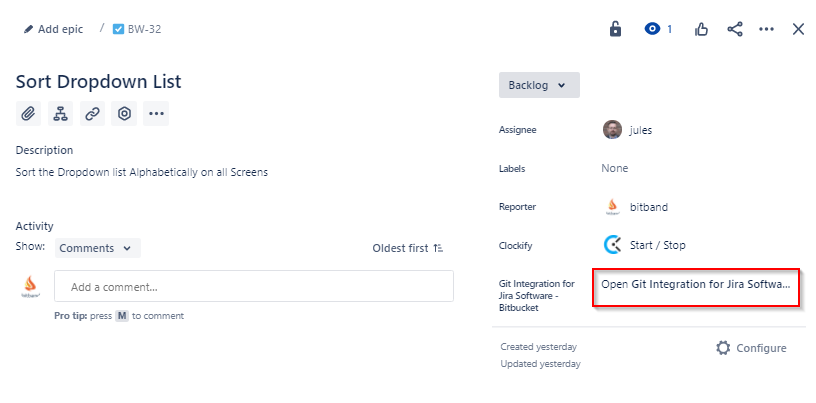
Task: Toggle Oldest first comment sort order
Action: [x=408, y=248]
